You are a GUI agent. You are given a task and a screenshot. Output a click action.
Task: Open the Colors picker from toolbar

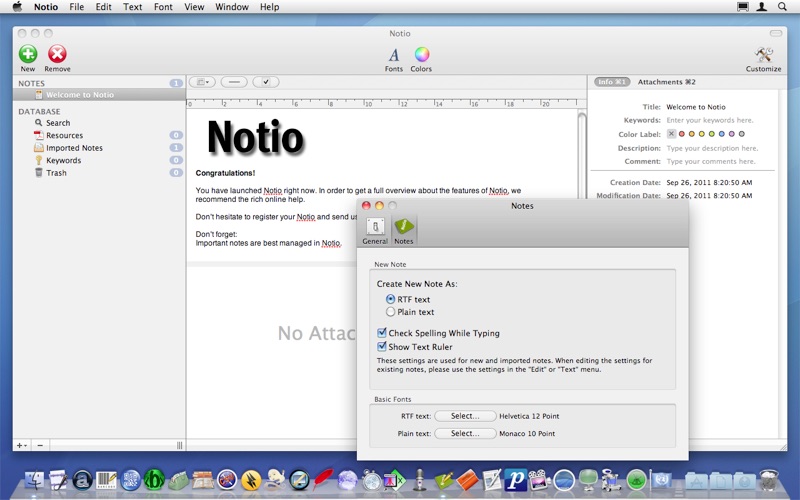[x=421, y=54]
